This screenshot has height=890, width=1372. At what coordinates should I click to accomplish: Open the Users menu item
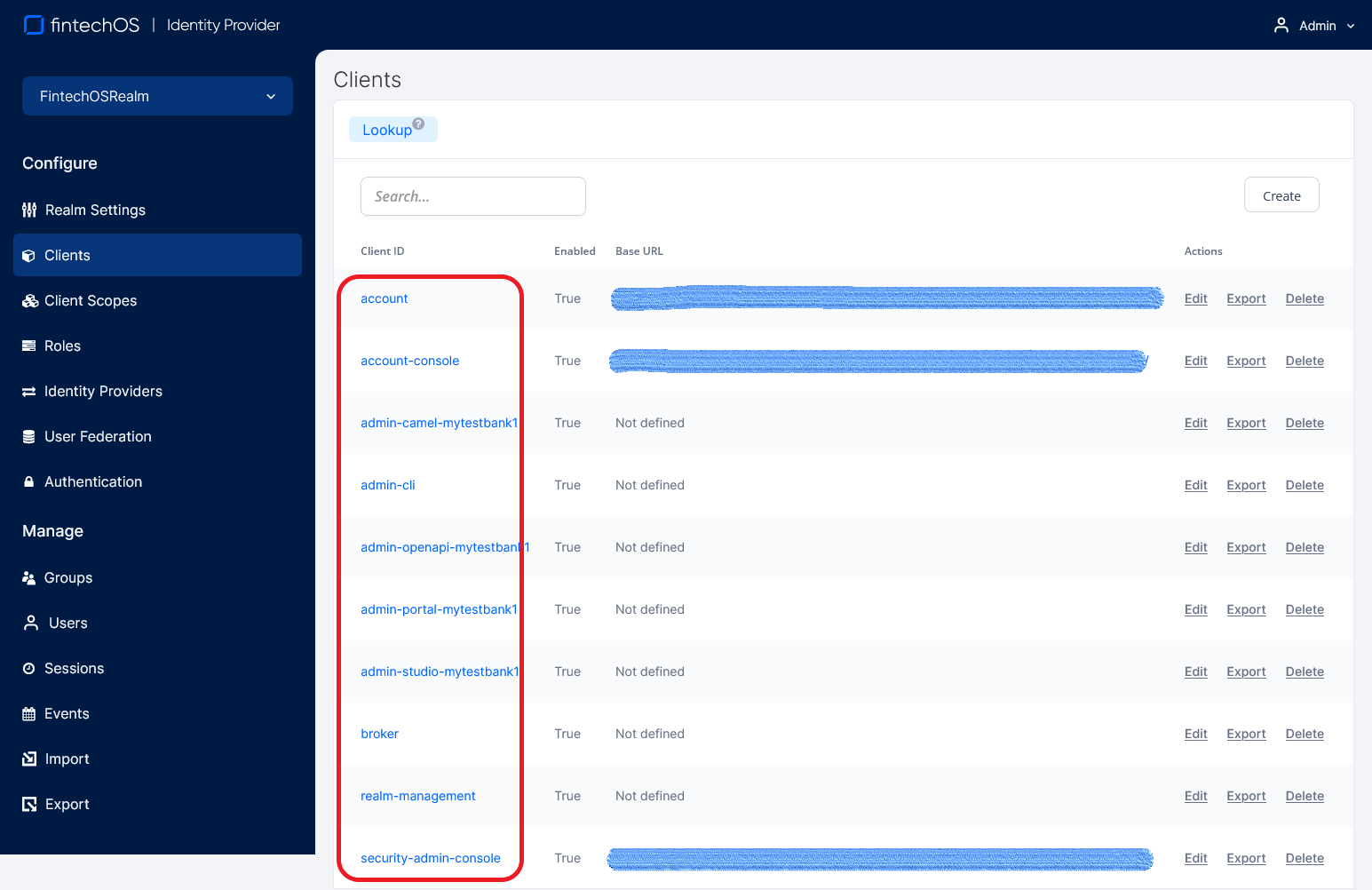coord(67,624)
